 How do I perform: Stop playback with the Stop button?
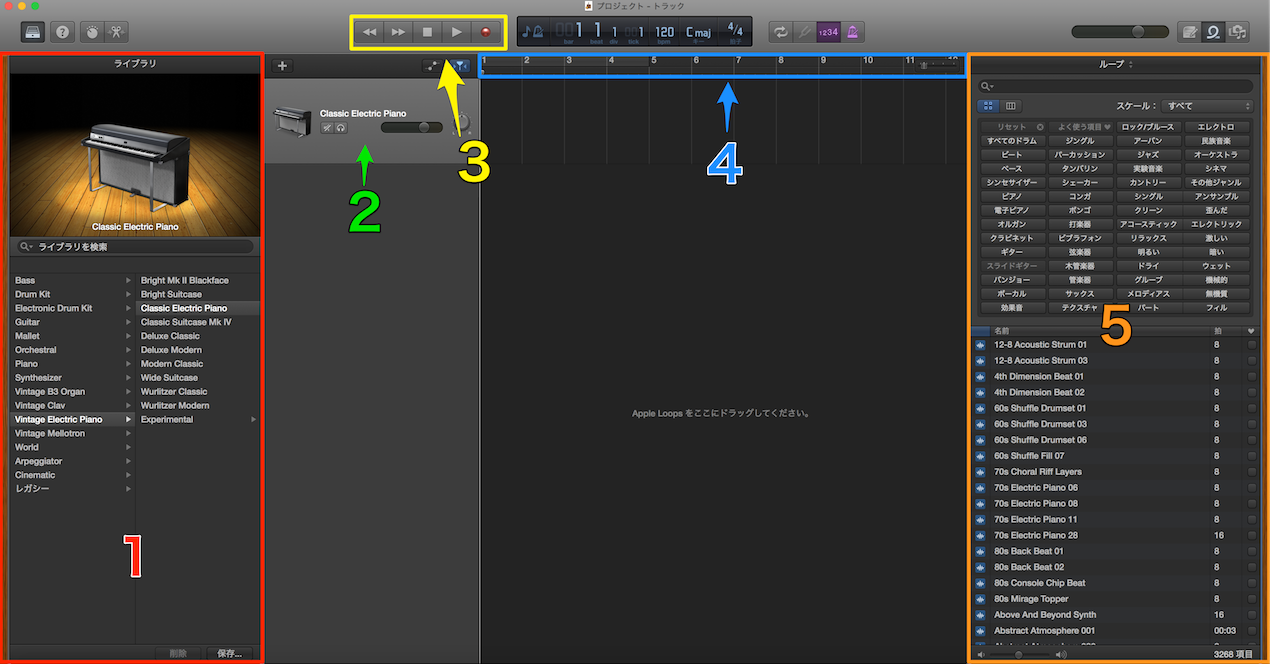(x=427, y=32)
